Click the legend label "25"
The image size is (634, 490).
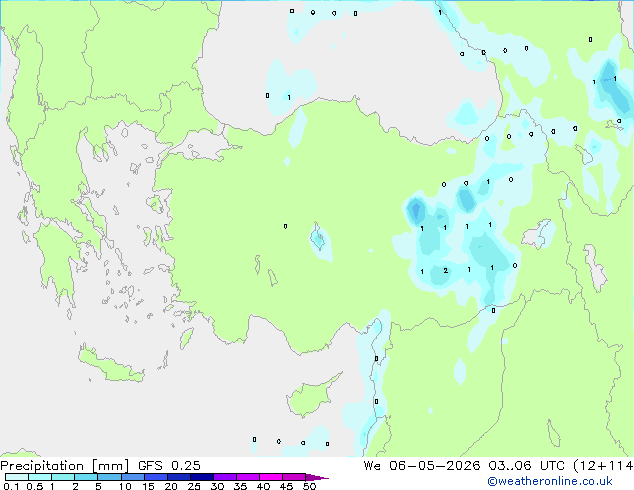tap(194, 486)
